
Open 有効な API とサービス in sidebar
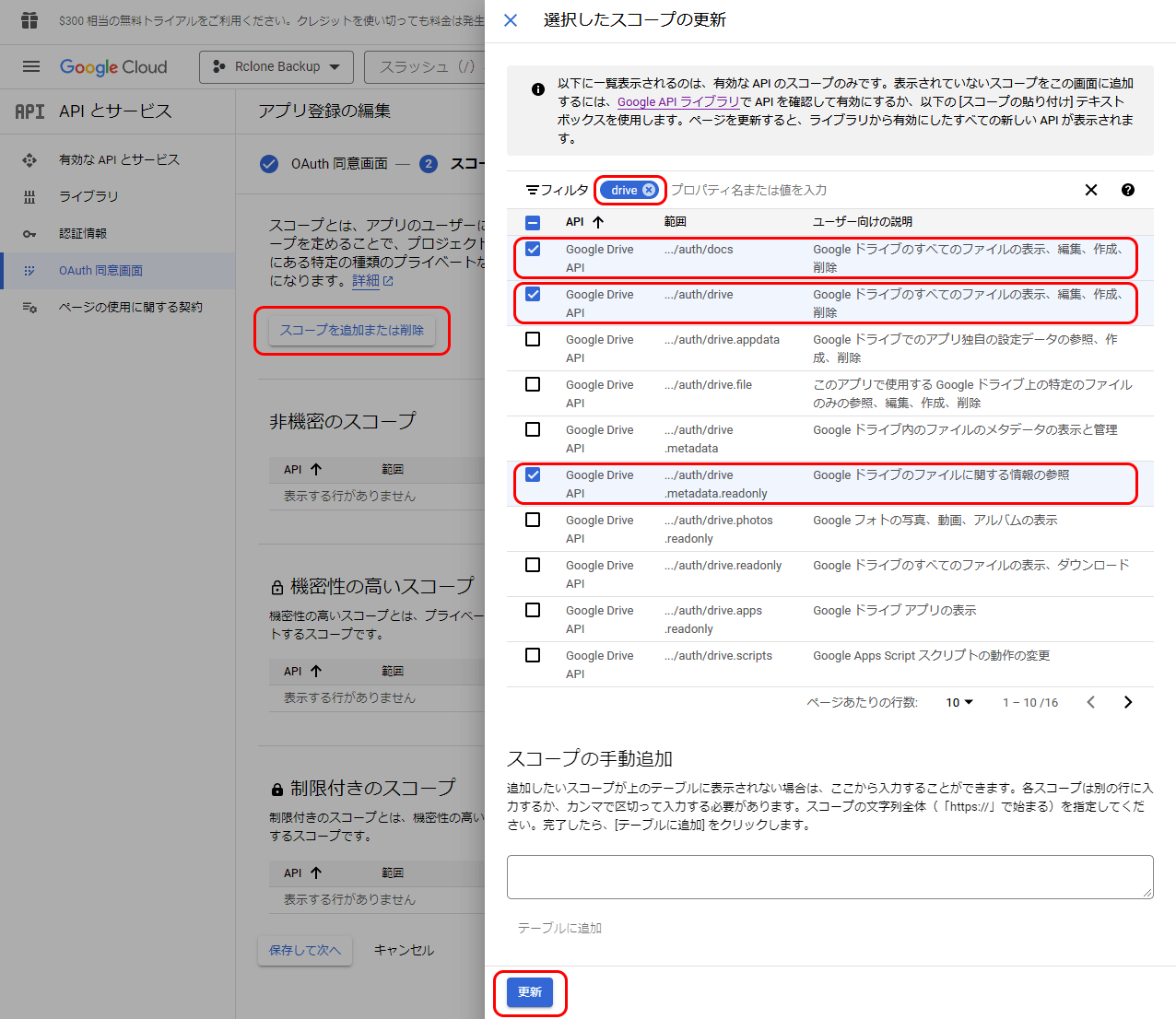pyautogui.click(x=119, y=159)
